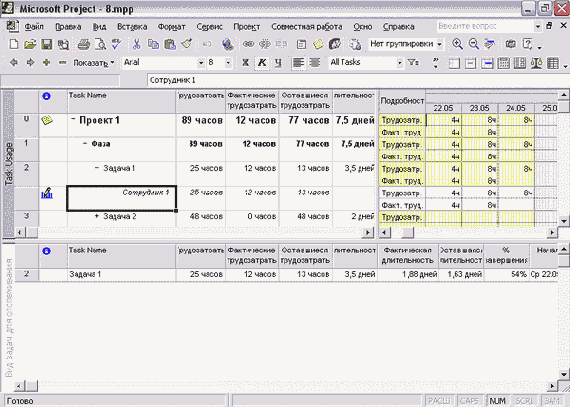The image size is (570, 407).
Task: Click the Save icon in the toolbar
Action: click(47, 44)
